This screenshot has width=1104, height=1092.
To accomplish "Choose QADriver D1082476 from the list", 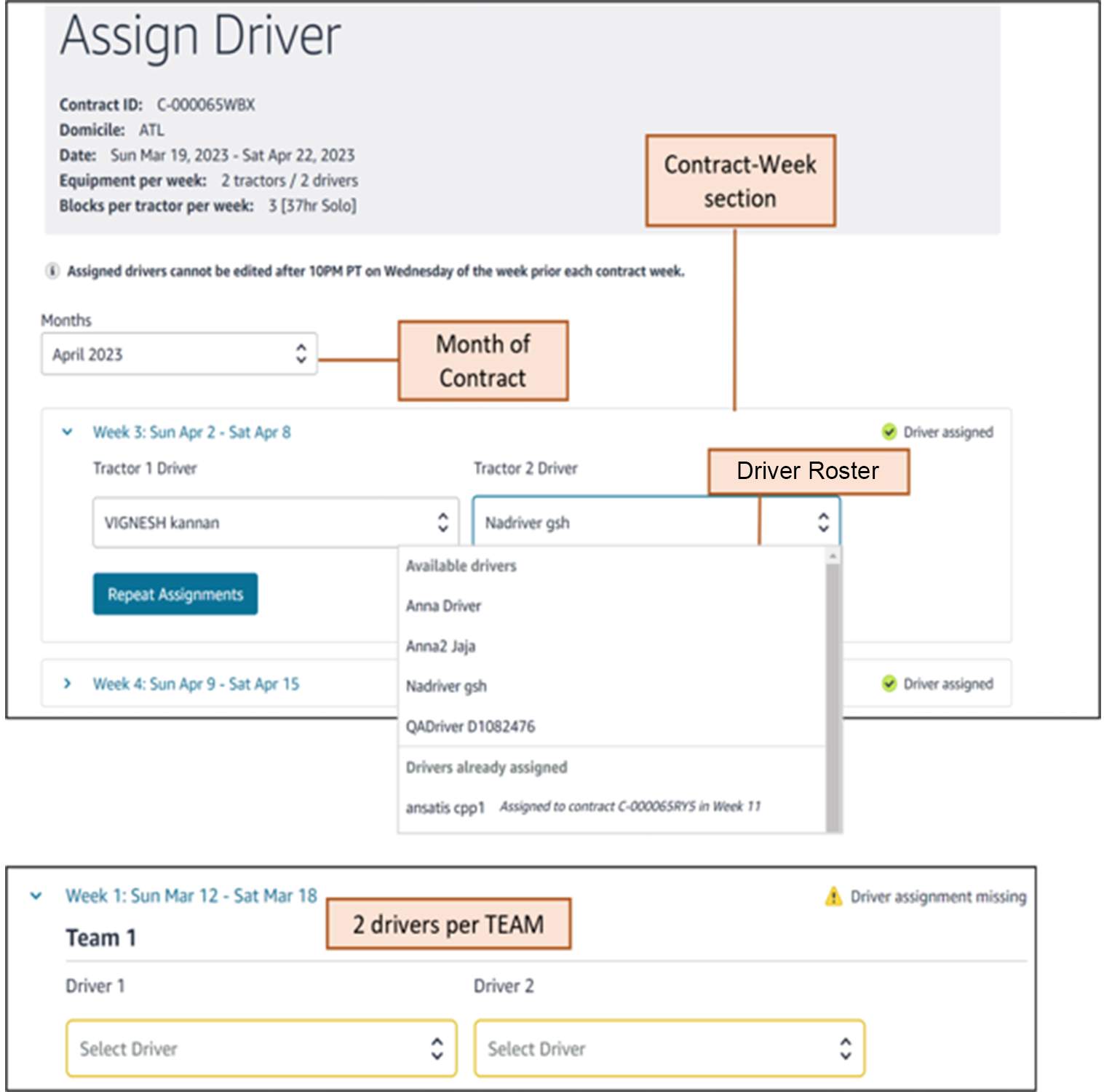I will [470, 727].
